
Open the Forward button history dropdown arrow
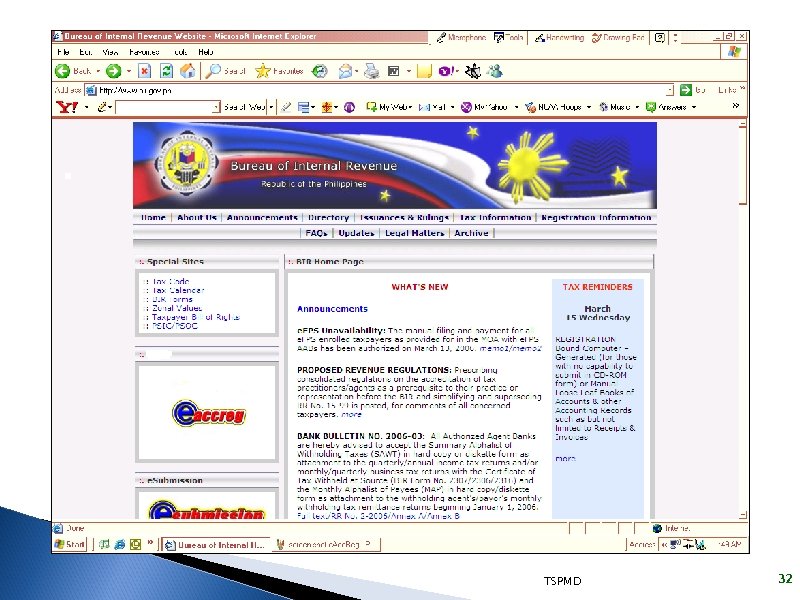click(129, 71)
